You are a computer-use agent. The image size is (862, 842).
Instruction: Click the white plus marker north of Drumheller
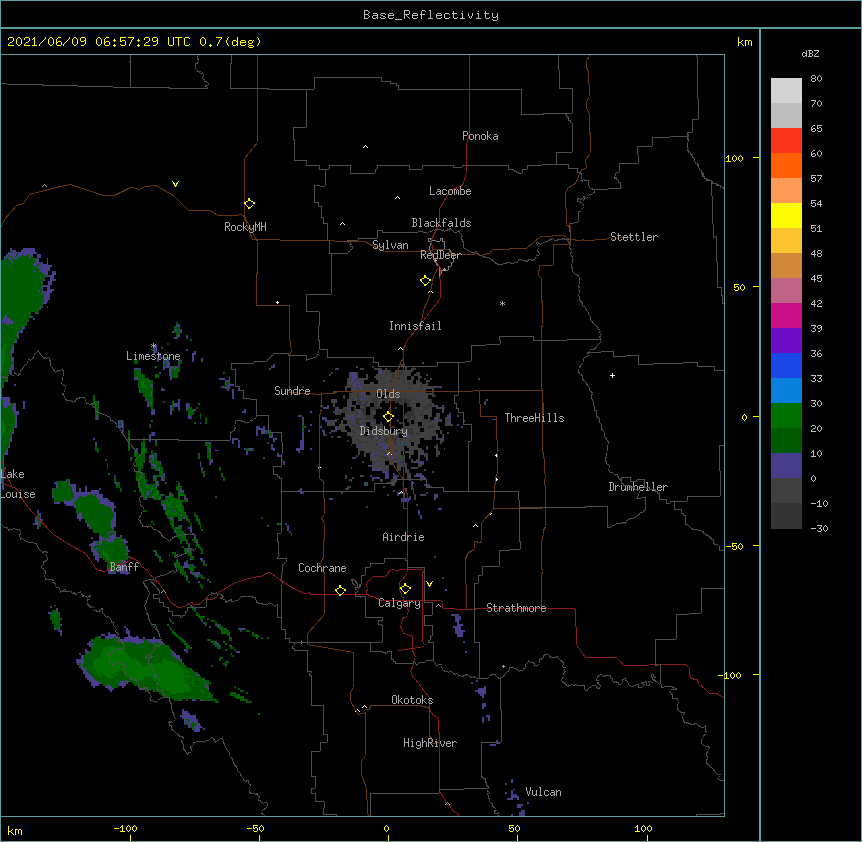pyautogui.click(x=612, y=375)
